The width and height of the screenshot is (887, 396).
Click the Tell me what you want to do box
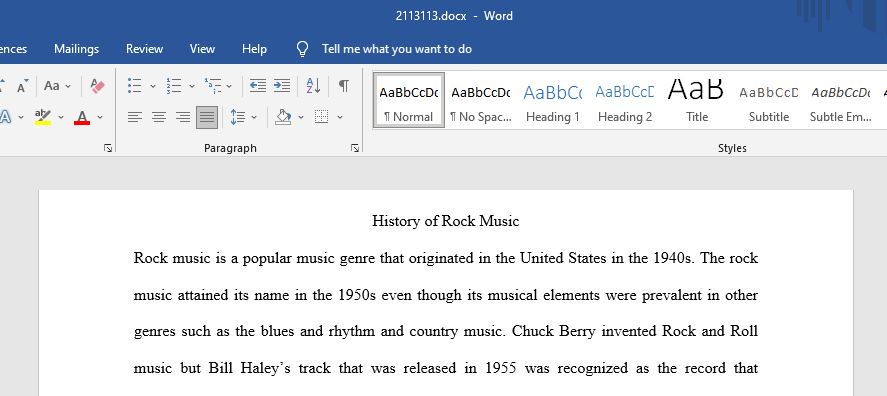click(x=397, y=49)
